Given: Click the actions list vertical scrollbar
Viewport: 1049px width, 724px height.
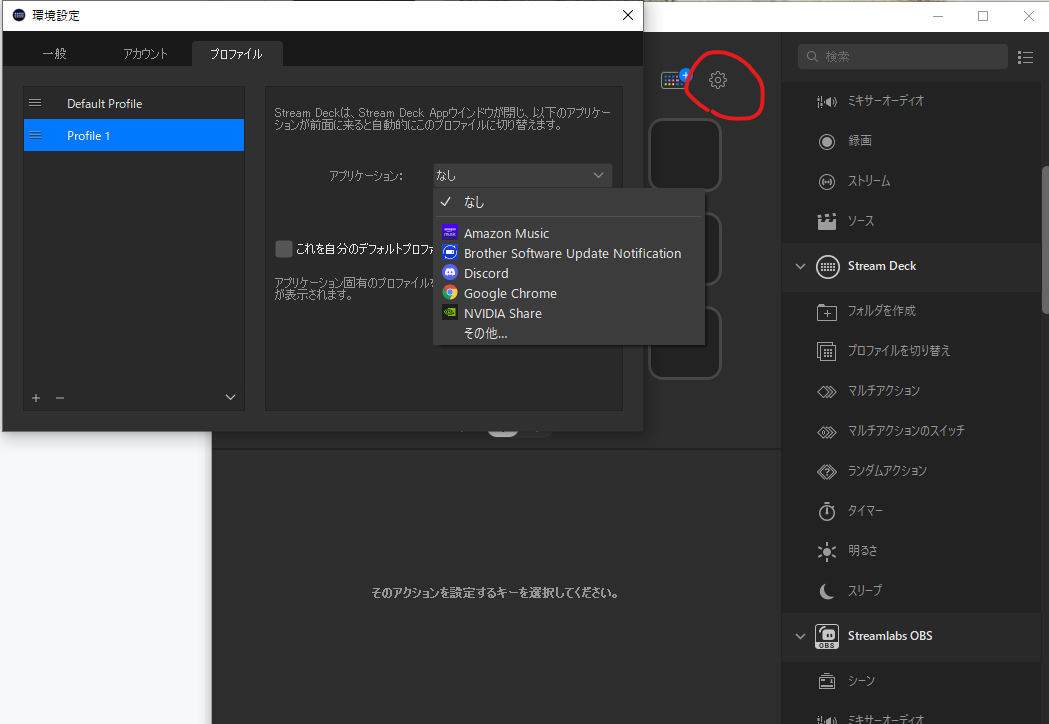Looking at the screenshot, I should click(x=1044, y=240).
